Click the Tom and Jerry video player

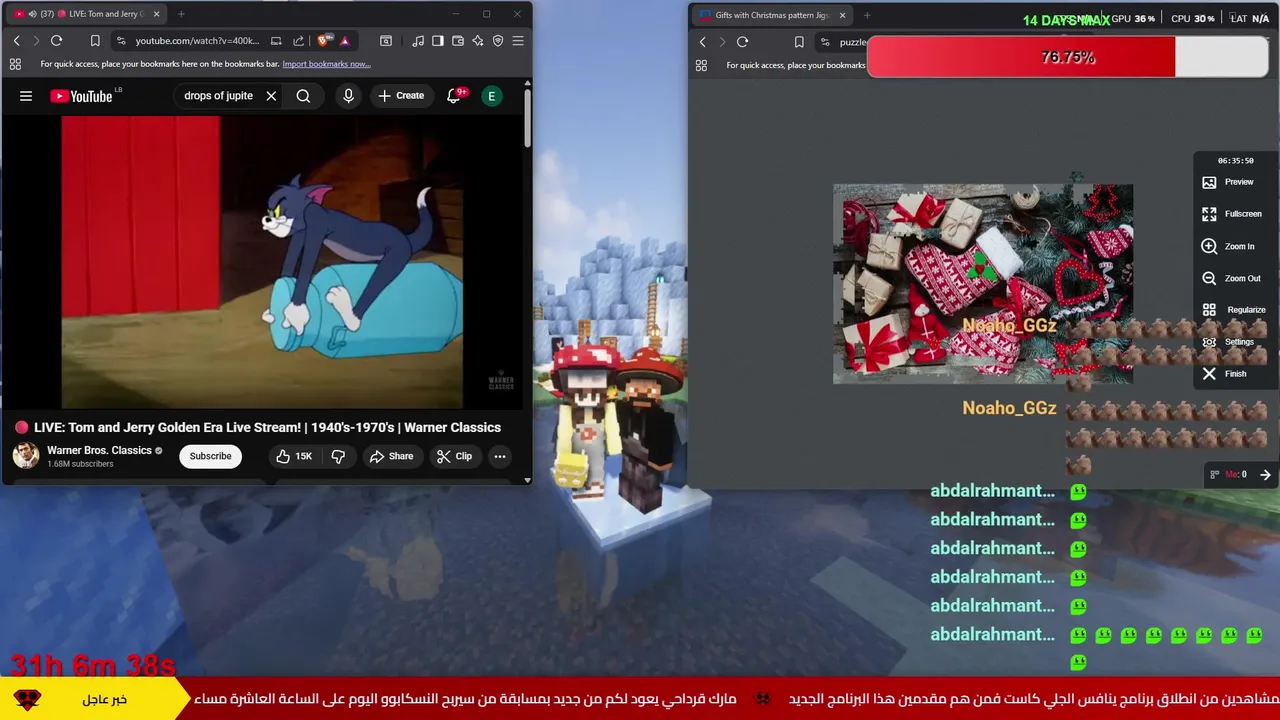(x=263, y=262)
